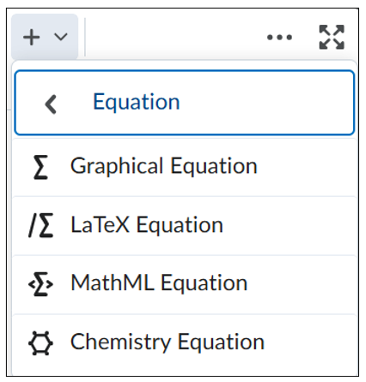366x382 pixels.
Task: Click the plus Insert icon
Action: tap(32, 37)
